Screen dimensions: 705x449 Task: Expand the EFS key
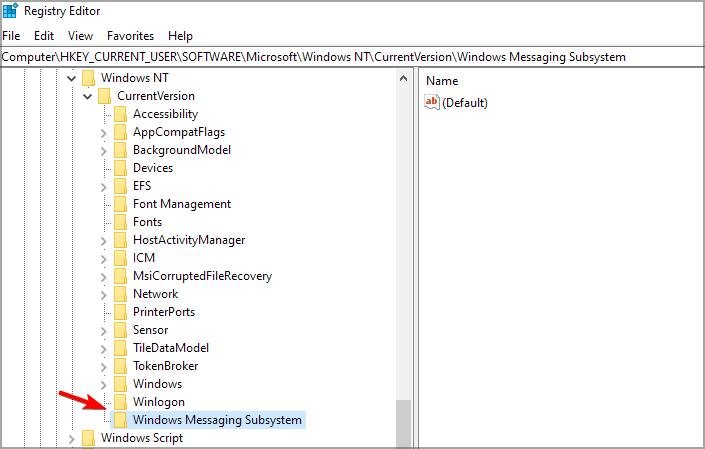click(x=104, y=187)
